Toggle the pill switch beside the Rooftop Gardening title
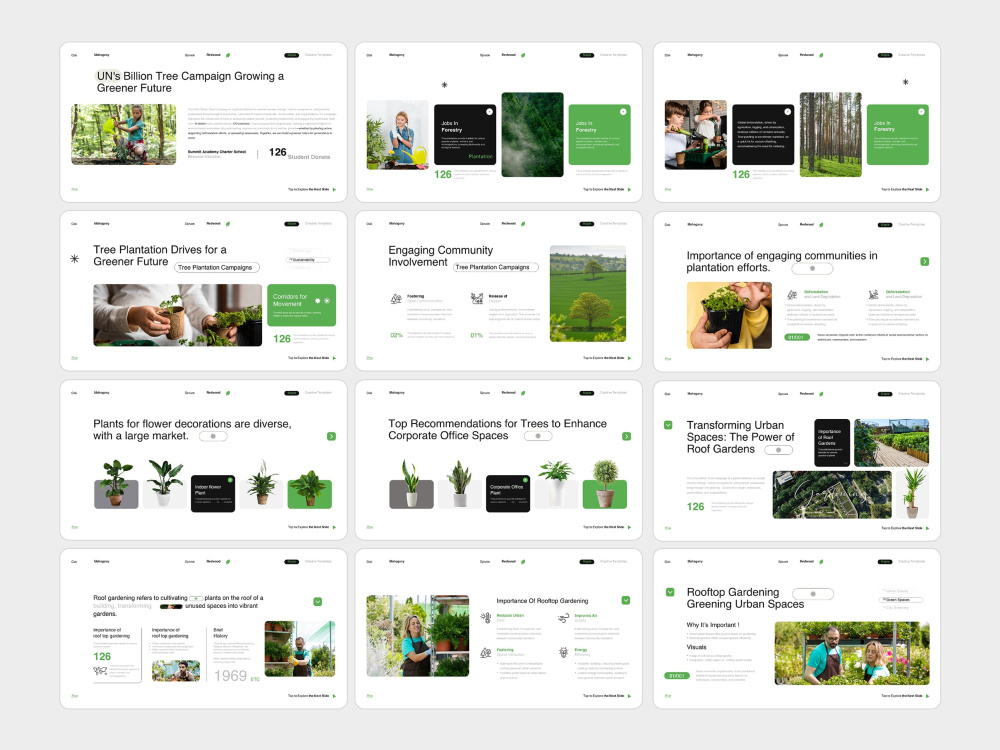The image size is (1000, 750). (x=813, y=594)
